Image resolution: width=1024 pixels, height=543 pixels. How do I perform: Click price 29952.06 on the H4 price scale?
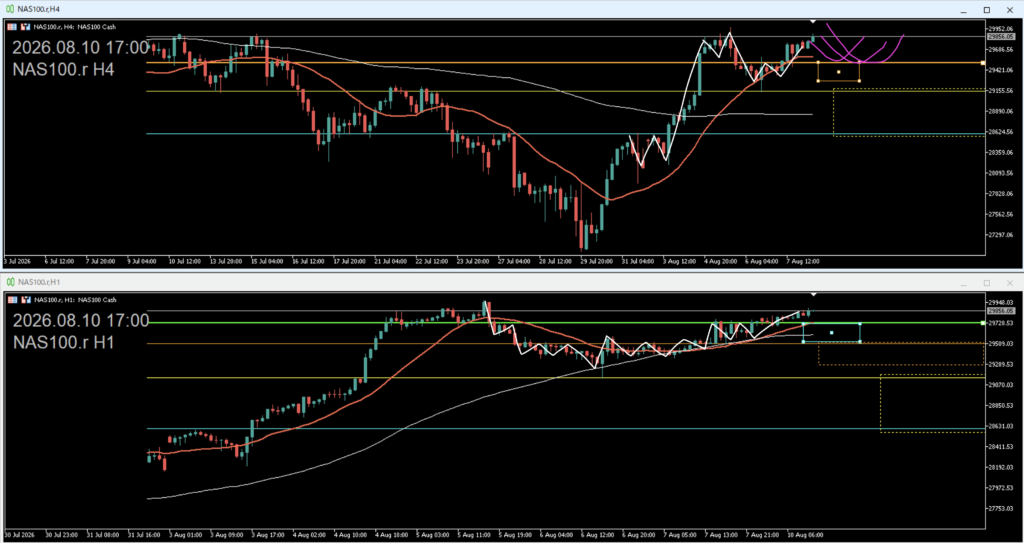tap(1001, 29)
